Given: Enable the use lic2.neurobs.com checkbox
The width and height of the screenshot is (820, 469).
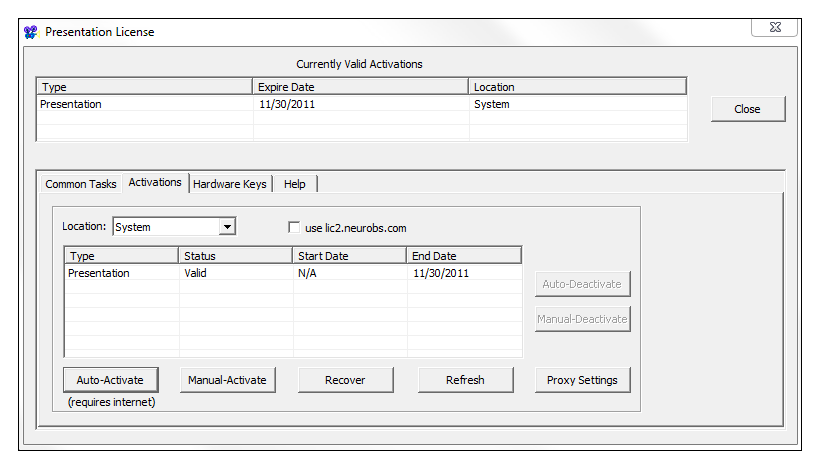Looking at the screenshot, I should coord(294,227).
